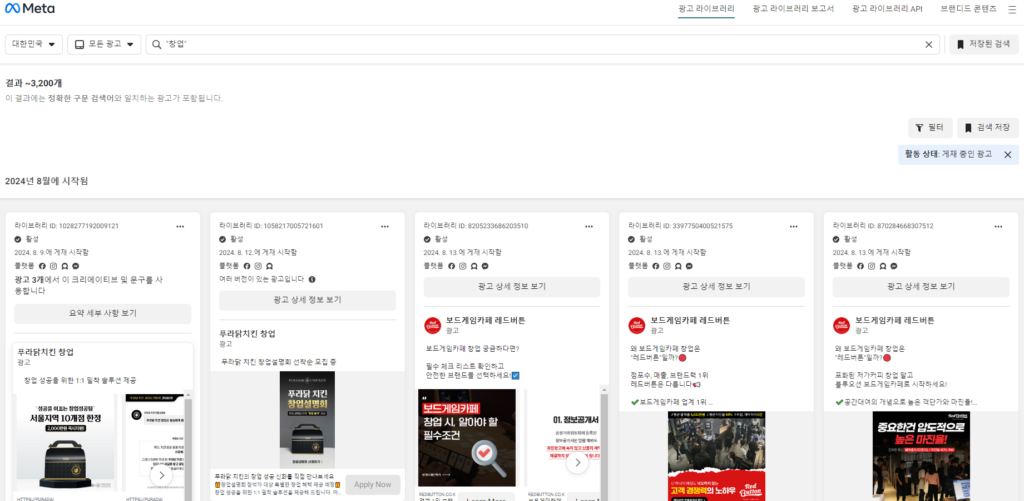The height and width of the screenshot is (501, 1024).
Task: Open the 필터 filter button
Action: [x=930, y=128]
